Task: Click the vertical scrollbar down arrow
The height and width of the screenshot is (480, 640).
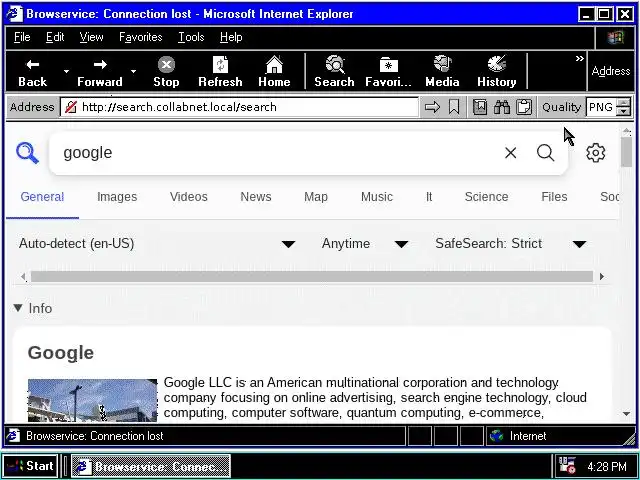Action: 626,414
